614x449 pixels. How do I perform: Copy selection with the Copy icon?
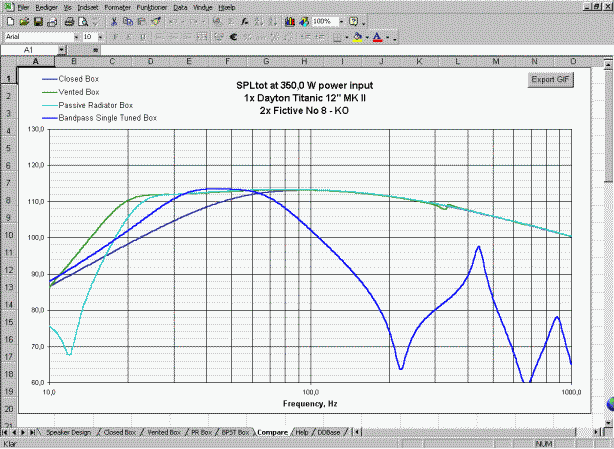click(x=128, y=22)
